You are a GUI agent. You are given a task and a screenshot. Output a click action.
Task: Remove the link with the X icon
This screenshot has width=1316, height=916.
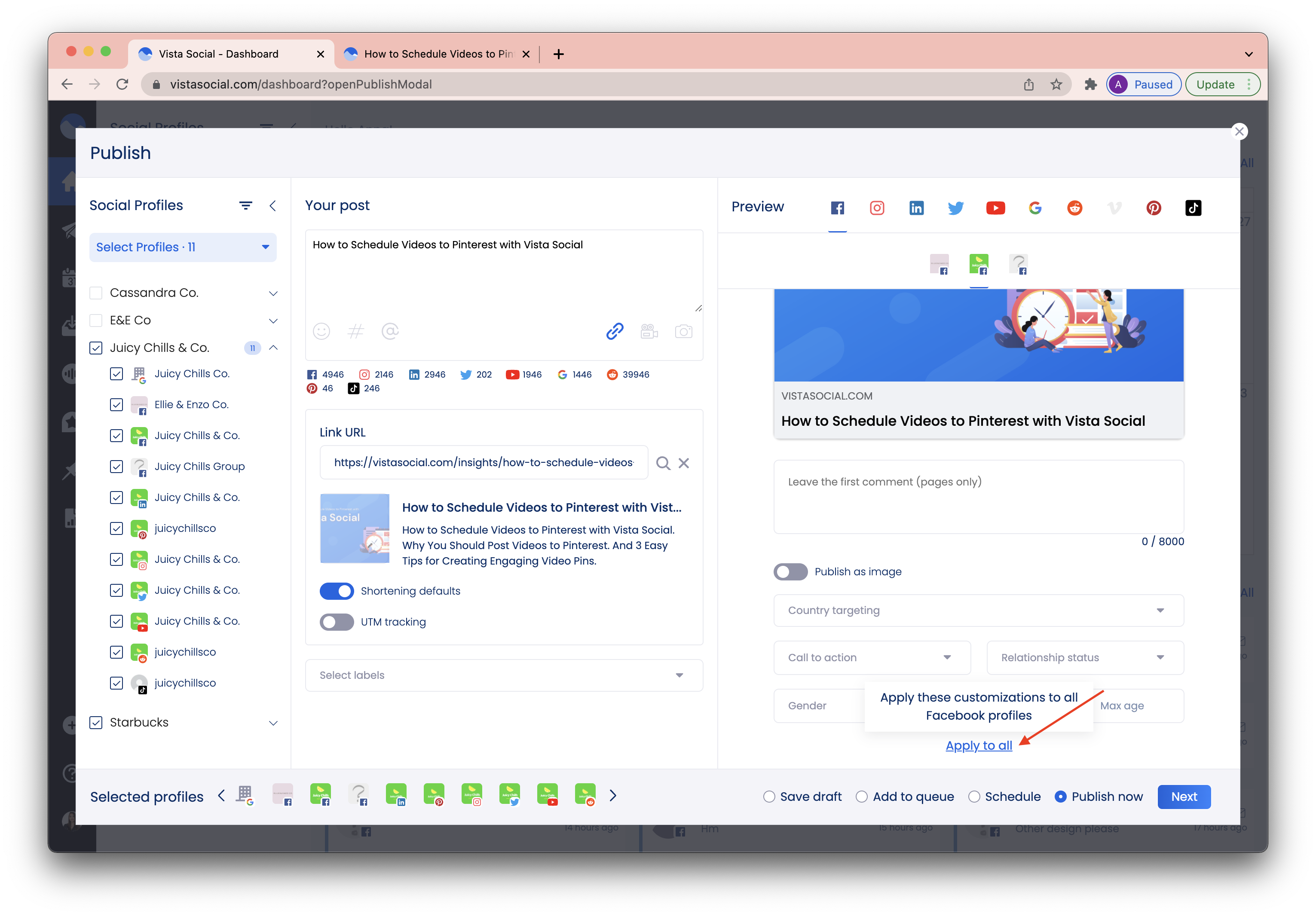click(683, 463)
